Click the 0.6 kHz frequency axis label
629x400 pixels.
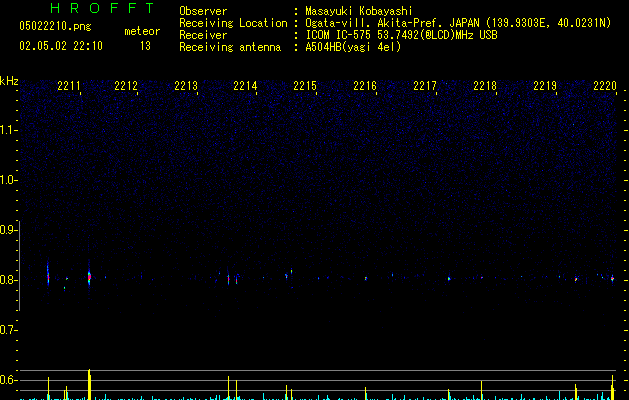click(x=8, y=380)
